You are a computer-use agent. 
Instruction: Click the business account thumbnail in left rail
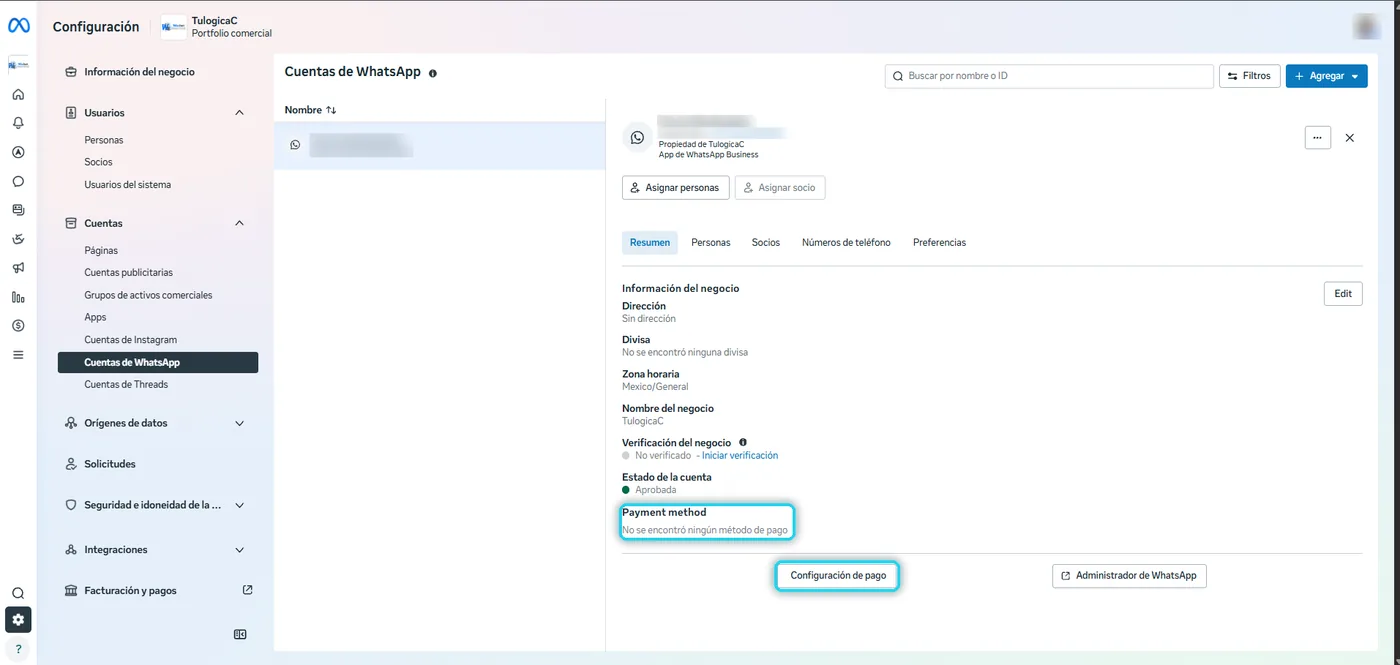click(18, 65)
